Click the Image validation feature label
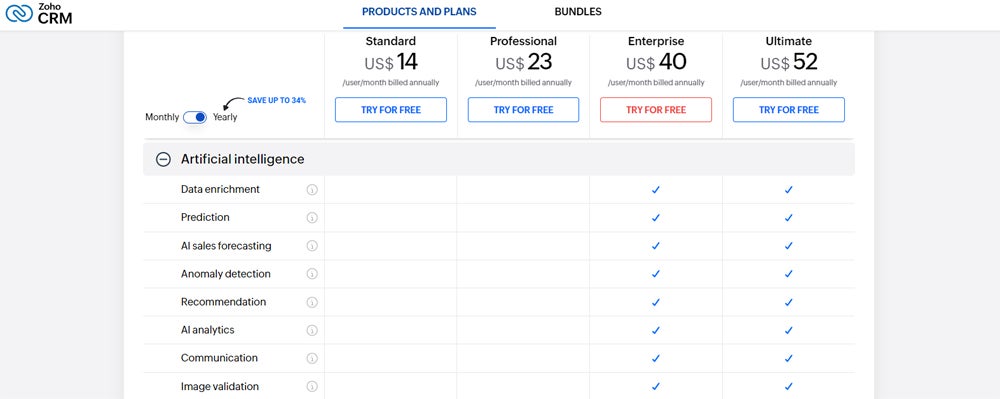Viewport: 1000px width, 399px height. (x=220, y=386)
